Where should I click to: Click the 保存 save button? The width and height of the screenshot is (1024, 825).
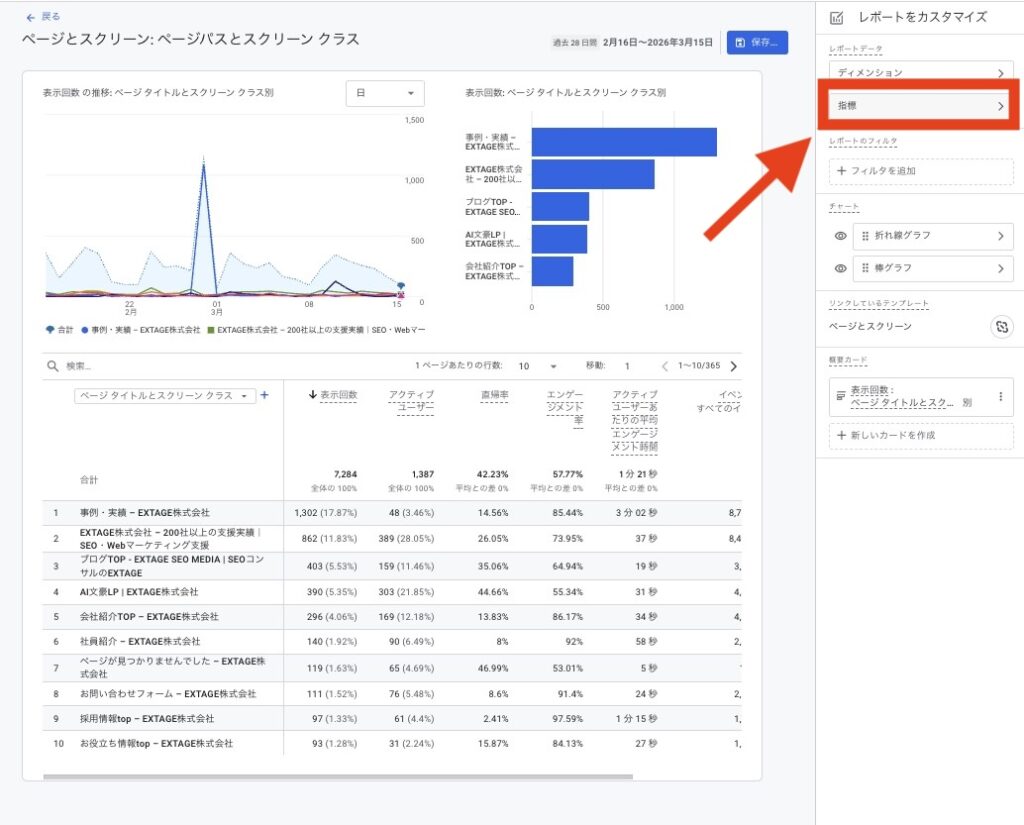pos(757,43)
